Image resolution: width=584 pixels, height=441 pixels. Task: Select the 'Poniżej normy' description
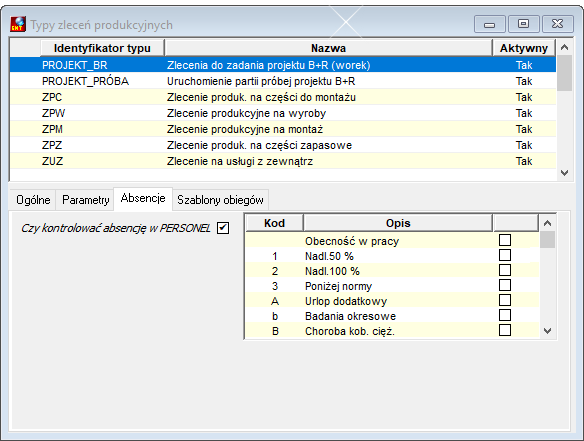point(339,286)
